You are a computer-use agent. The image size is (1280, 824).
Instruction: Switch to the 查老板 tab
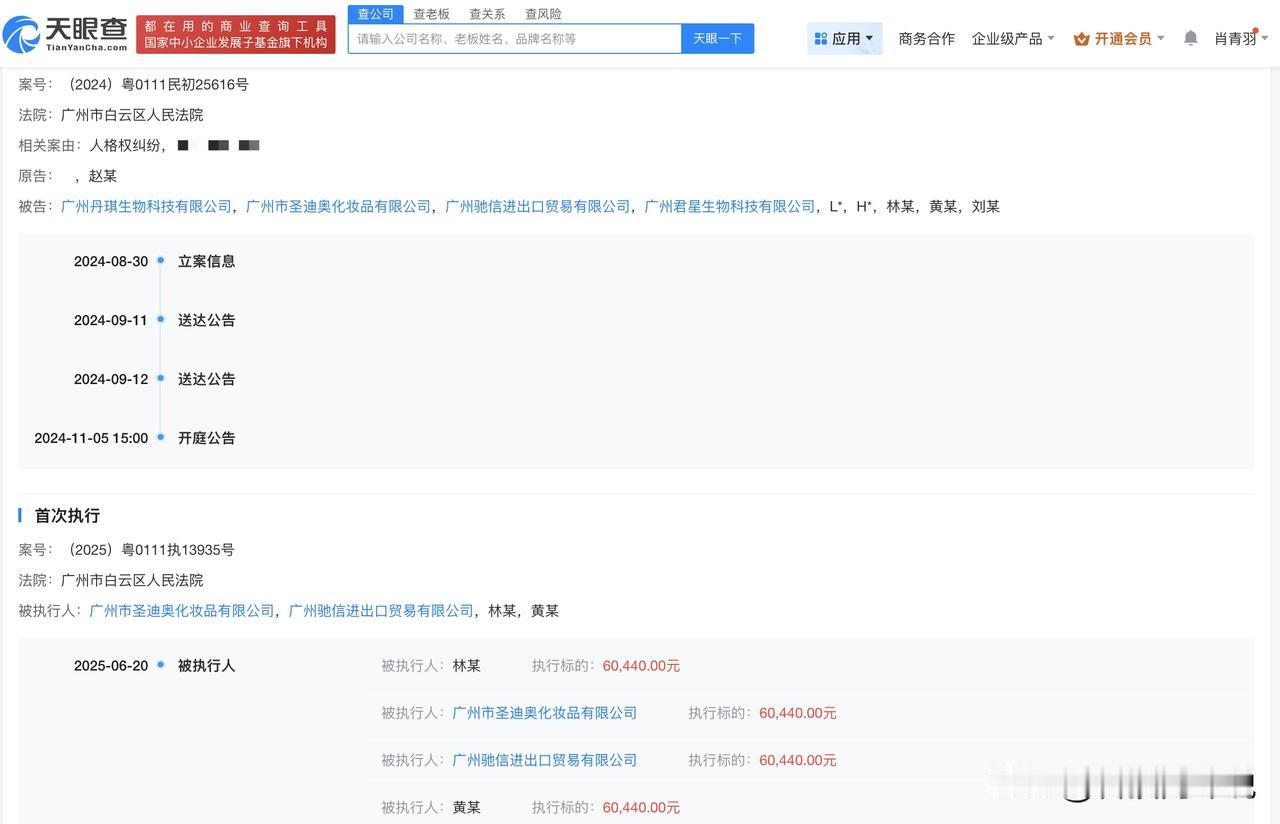click(x=432, y=14)
